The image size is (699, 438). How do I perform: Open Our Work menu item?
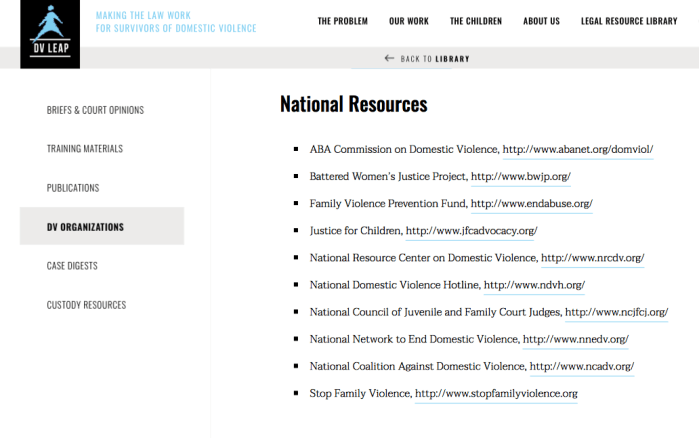(x=408, y=21)
